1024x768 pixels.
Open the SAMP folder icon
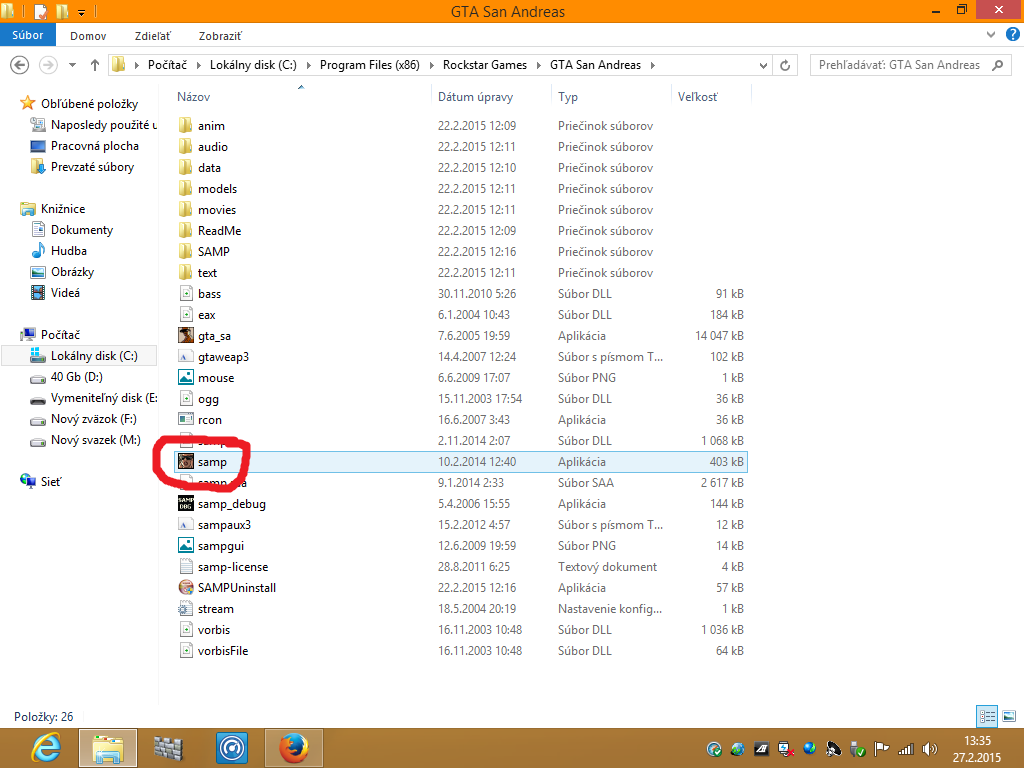click(x=185, y=251)
